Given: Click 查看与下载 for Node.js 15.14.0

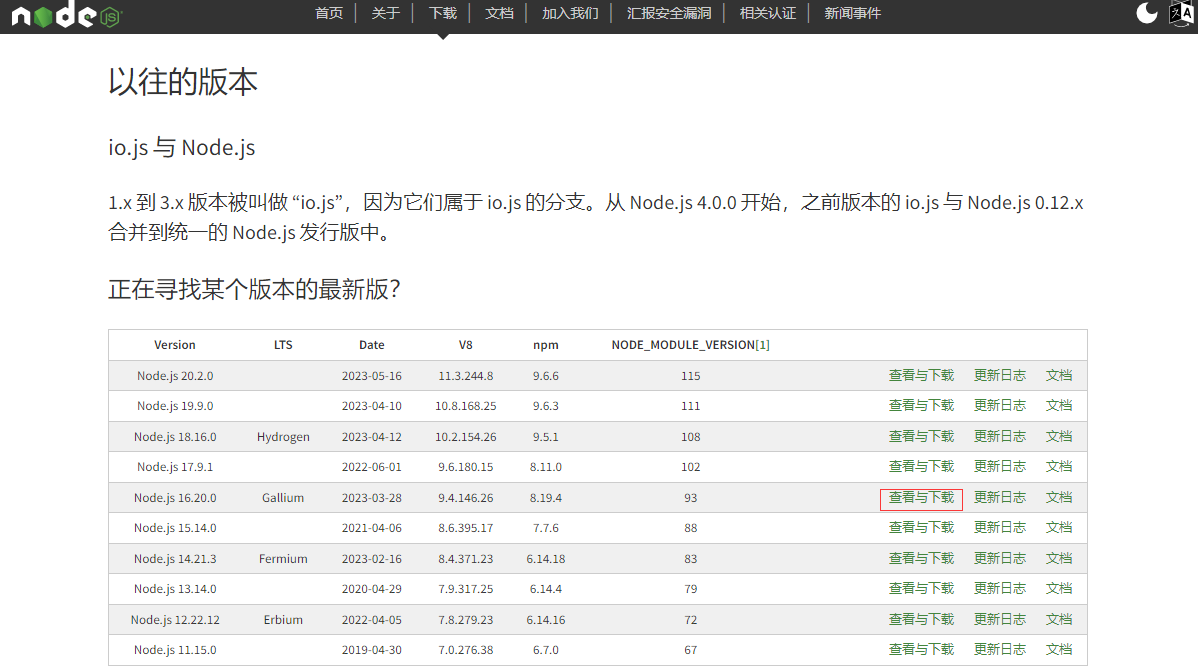Looking at the screenshot, I should point(921,528).
